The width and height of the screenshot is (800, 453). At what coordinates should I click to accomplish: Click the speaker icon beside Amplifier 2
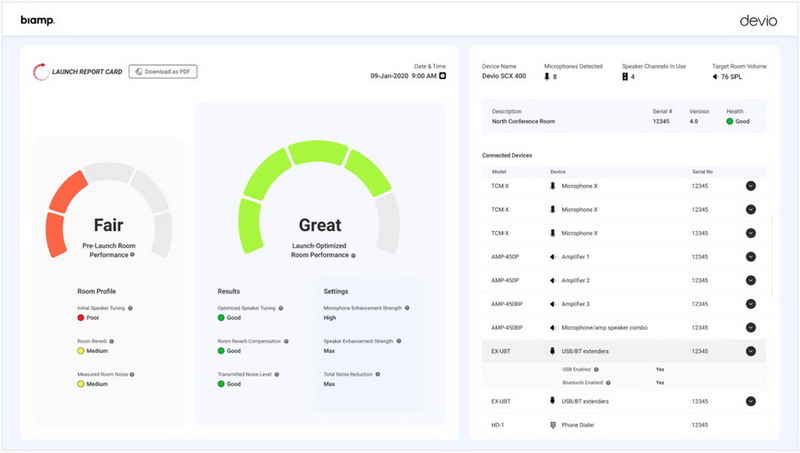pos(553,281)
